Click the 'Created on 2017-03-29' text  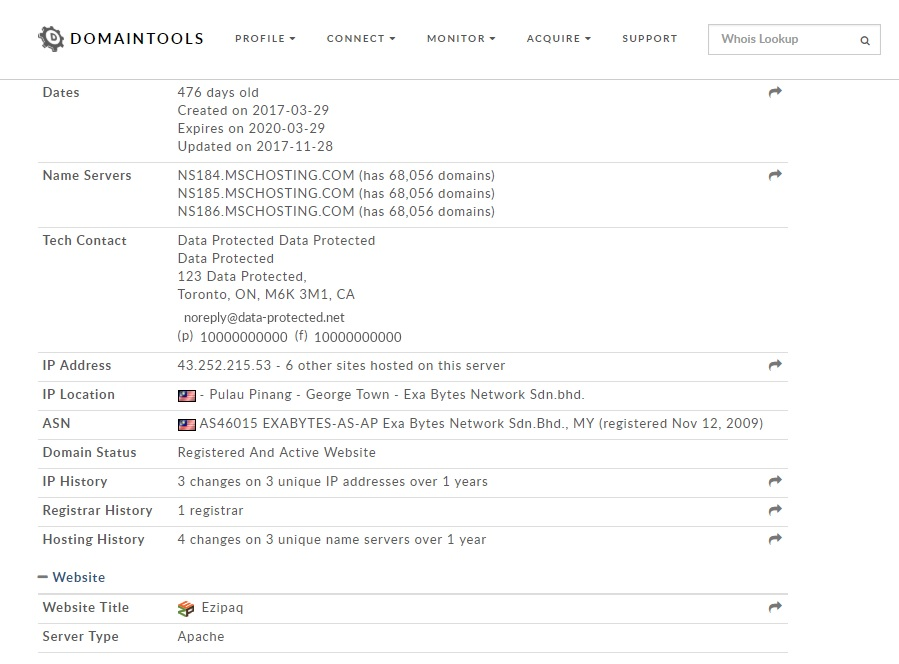coord(253,110)
